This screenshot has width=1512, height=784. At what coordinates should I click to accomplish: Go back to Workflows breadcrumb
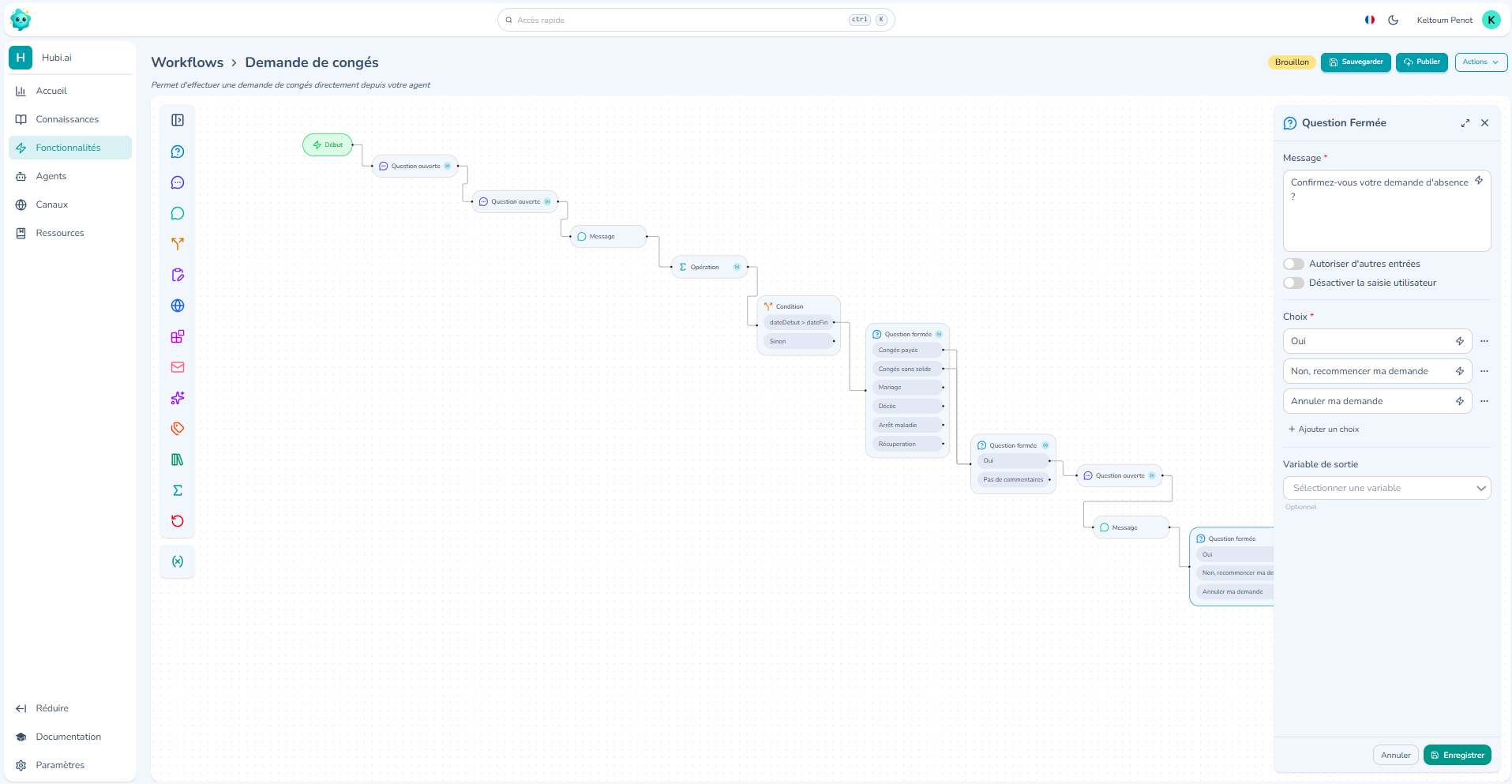(187, 62)
